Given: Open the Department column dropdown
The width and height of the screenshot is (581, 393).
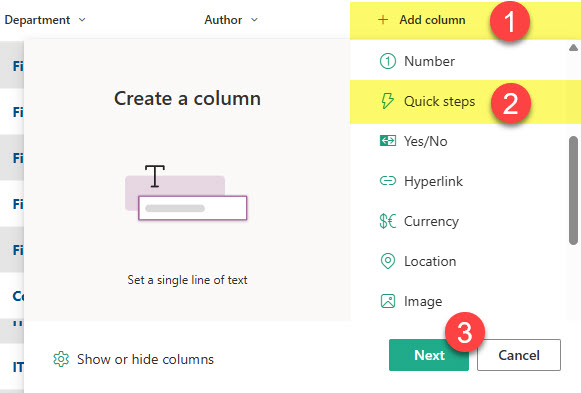Looking at the screenshot, I should click(x=82, y=20).
